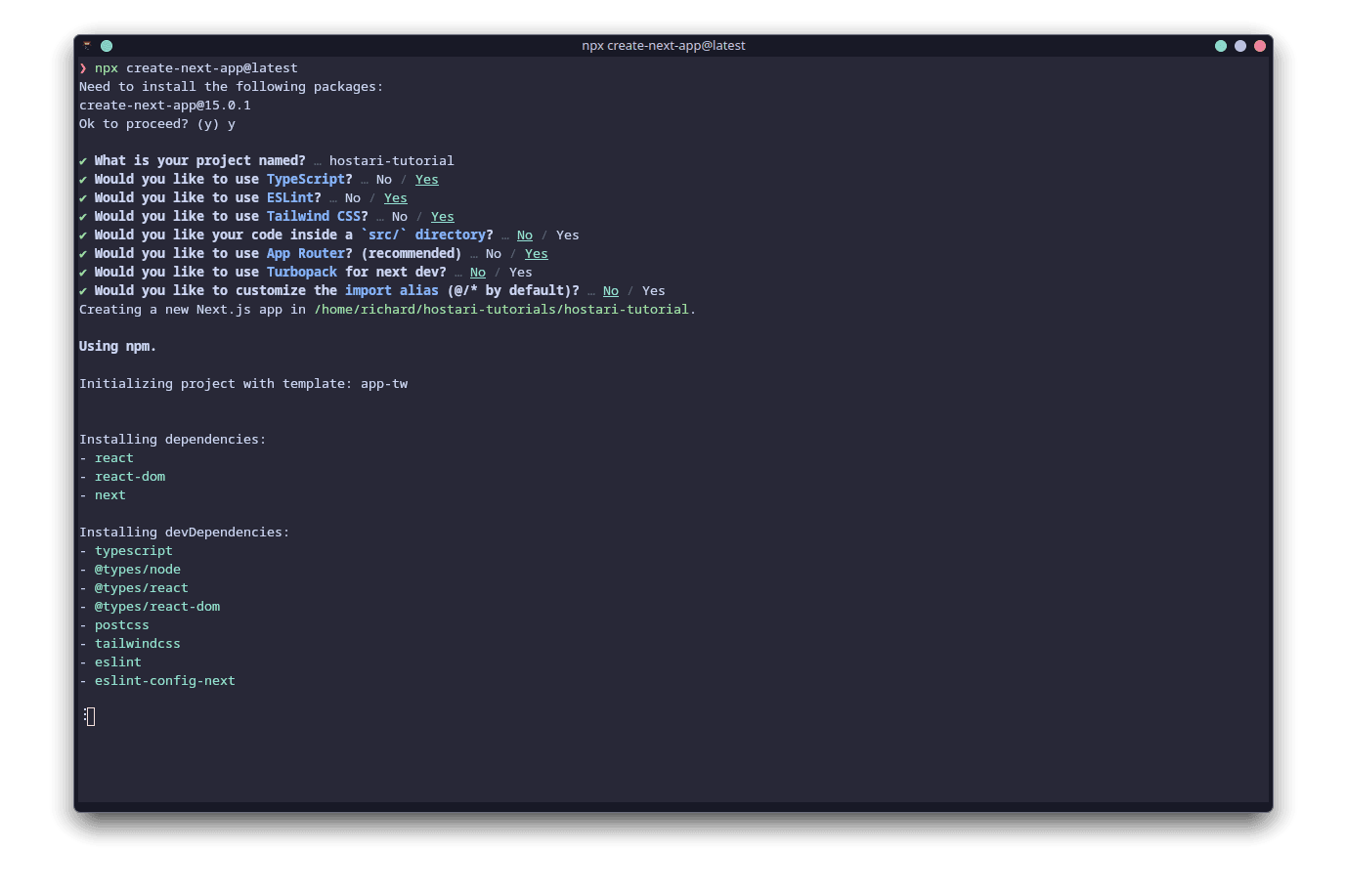Select the underlined No for src/ directory
This screenshot has height=896, width=1347.
click(x=525, y=235)
